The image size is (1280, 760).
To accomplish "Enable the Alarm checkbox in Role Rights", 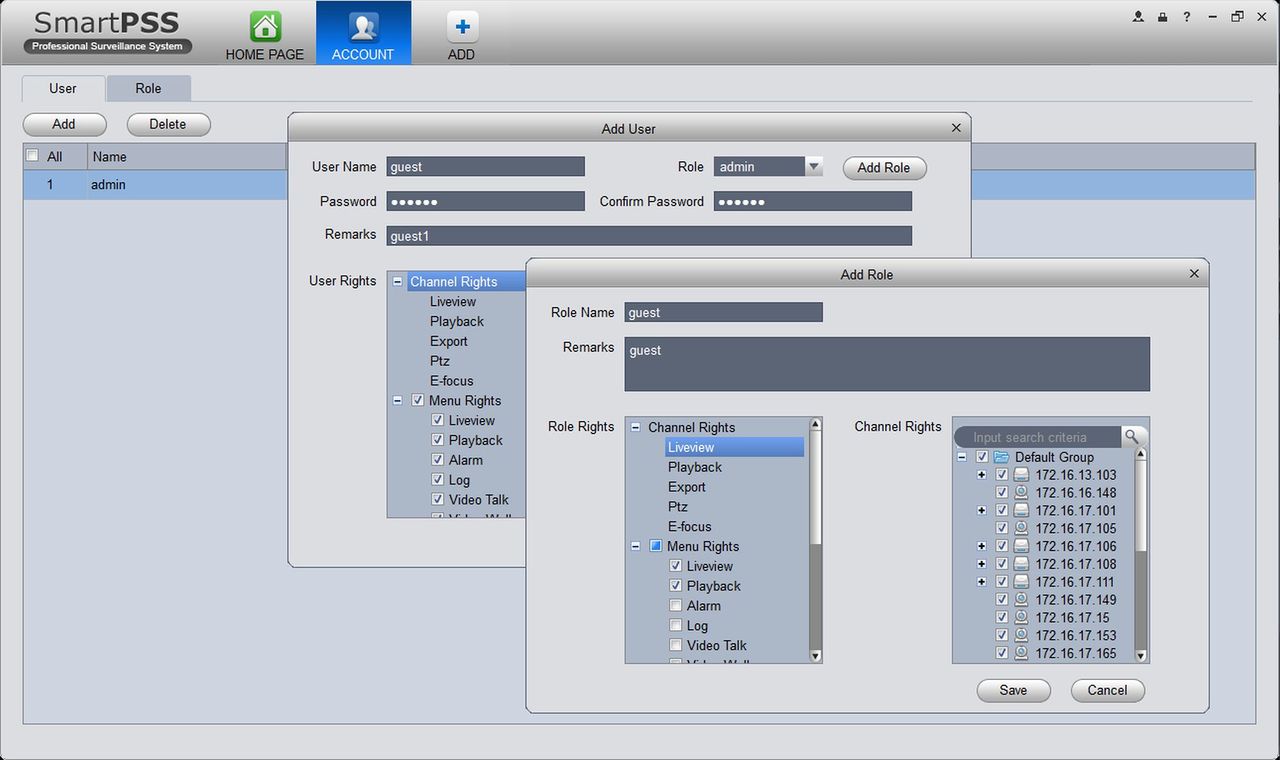I will [x=676, y=606].
